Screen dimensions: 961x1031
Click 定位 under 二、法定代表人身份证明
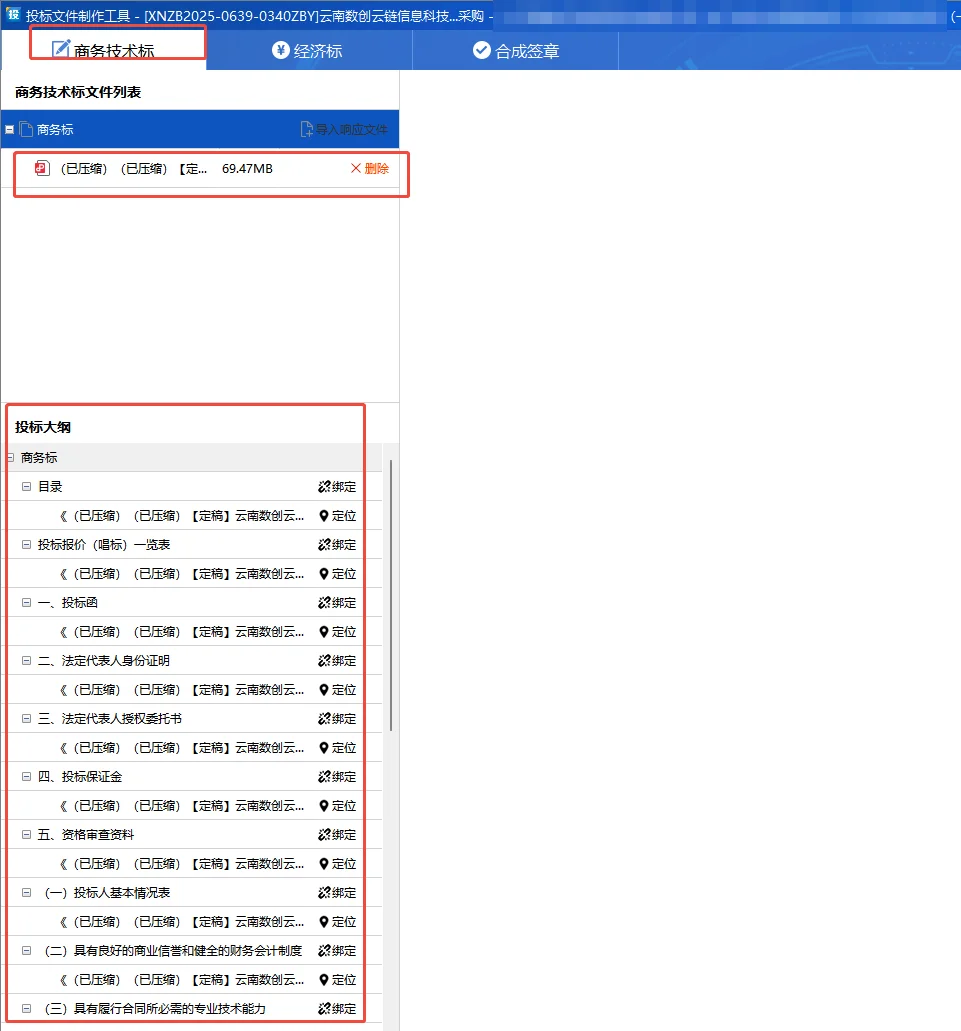pyautogui.click(x=337, y=689)
